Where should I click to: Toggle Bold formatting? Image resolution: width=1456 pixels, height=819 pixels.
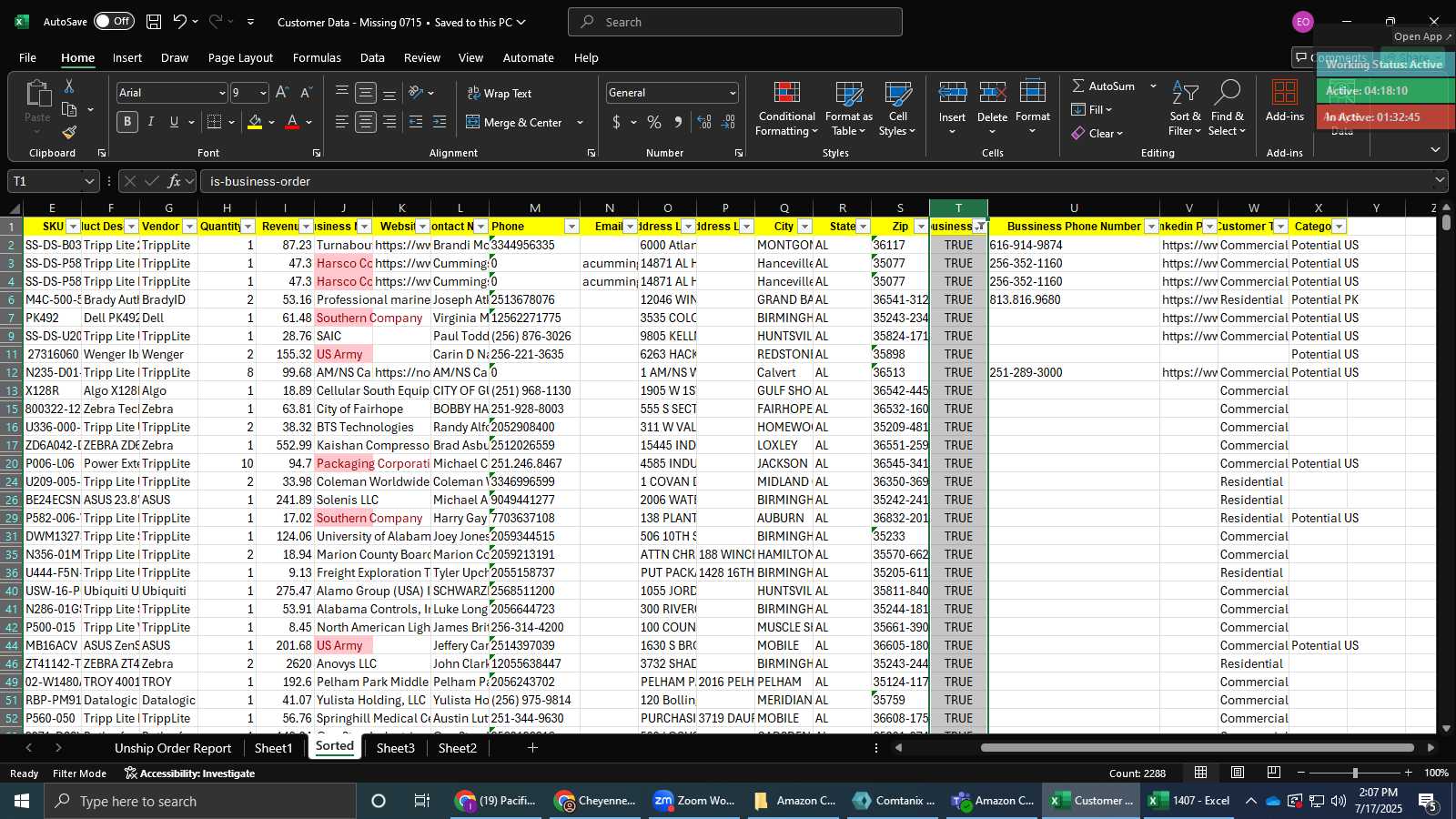[127, 122]
